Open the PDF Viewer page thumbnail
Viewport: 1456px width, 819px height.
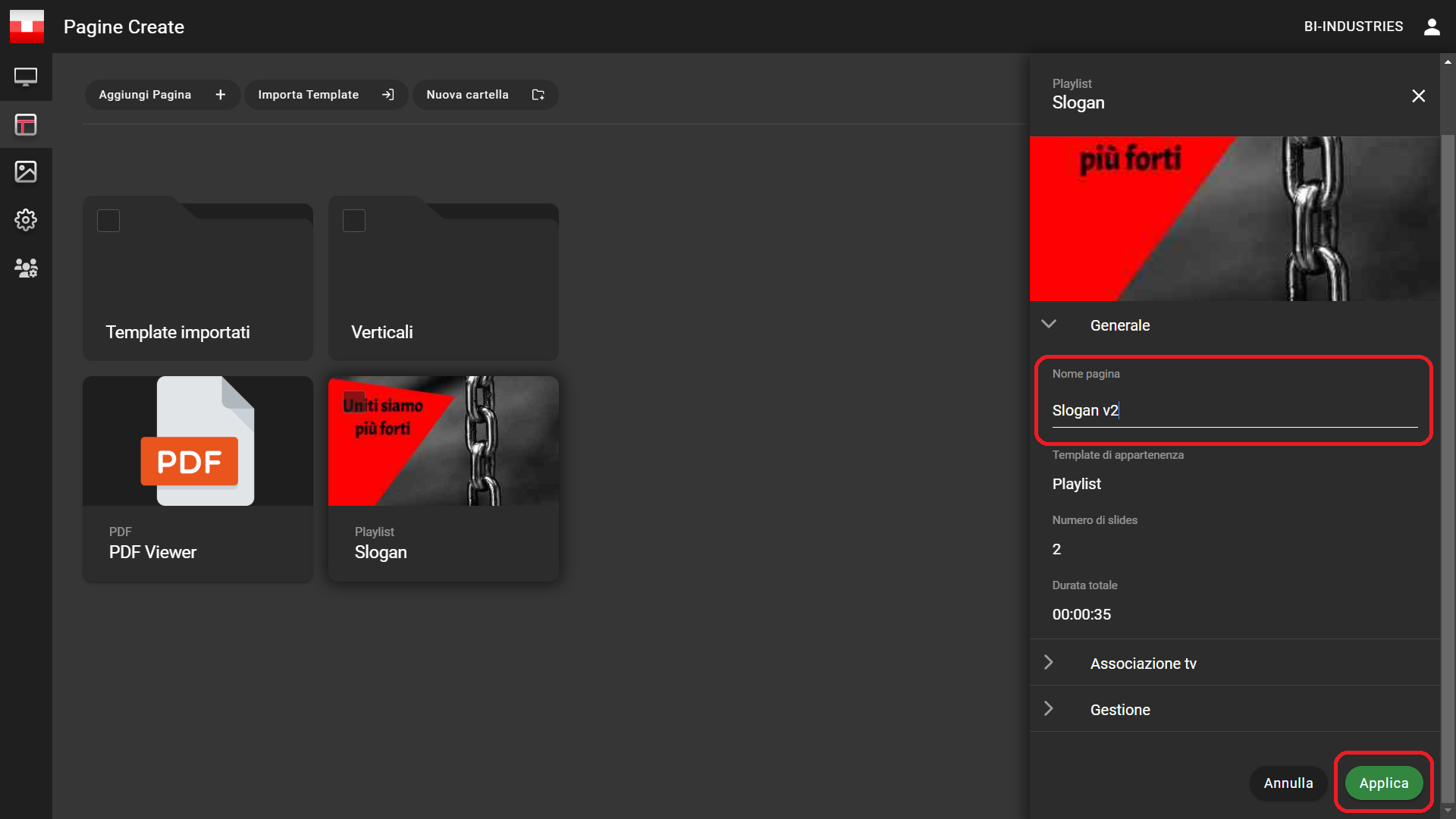click(197, 441)
